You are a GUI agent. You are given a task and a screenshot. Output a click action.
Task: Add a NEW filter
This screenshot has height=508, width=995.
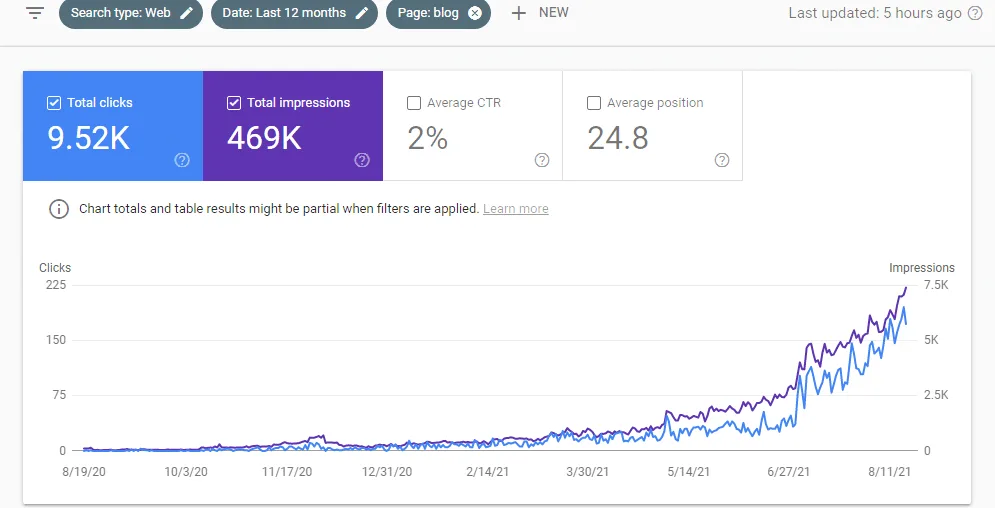[540, 13]
